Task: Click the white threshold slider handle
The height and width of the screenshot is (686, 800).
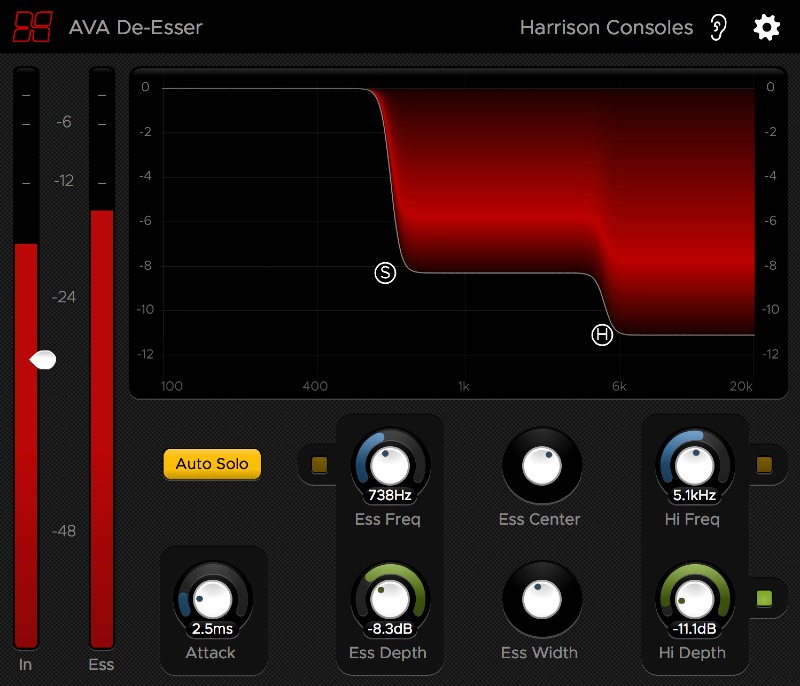Action: (x=43, y=360)
